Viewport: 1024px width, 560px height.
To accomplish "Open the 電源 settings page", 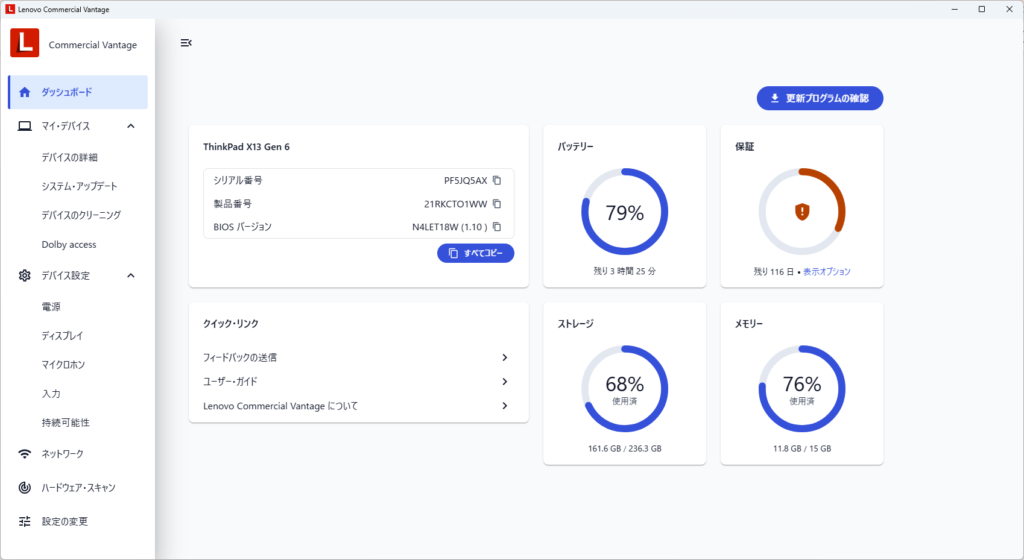I will (x=51, y=306).
